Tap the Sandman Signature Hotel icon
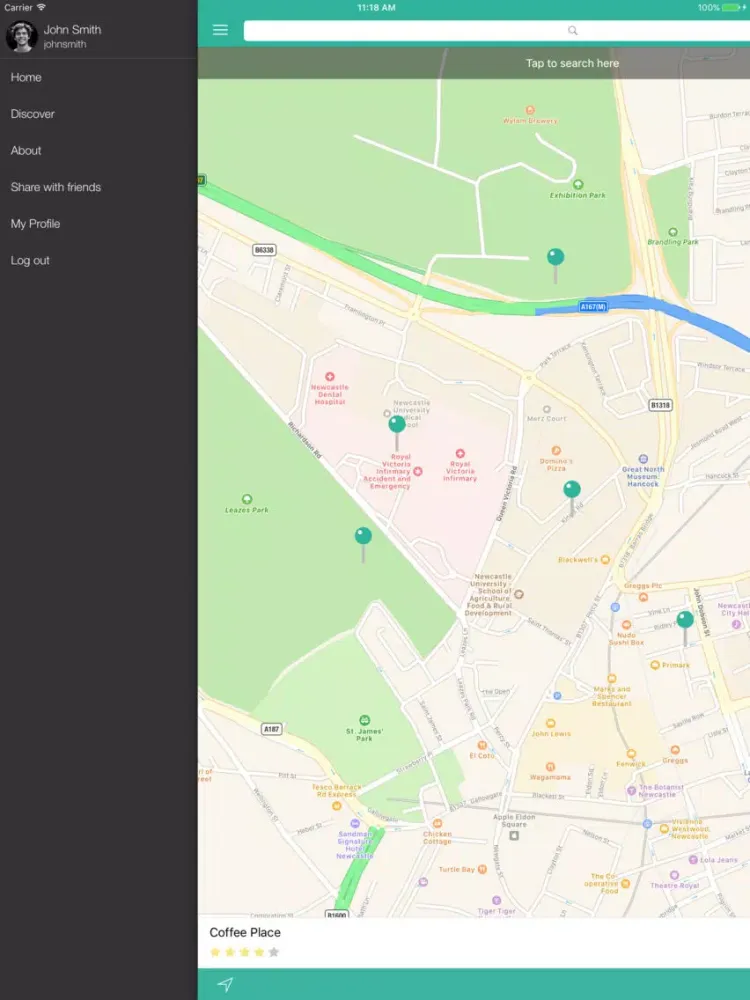Viewport: 750px width, 1000px height. (355, 823)
